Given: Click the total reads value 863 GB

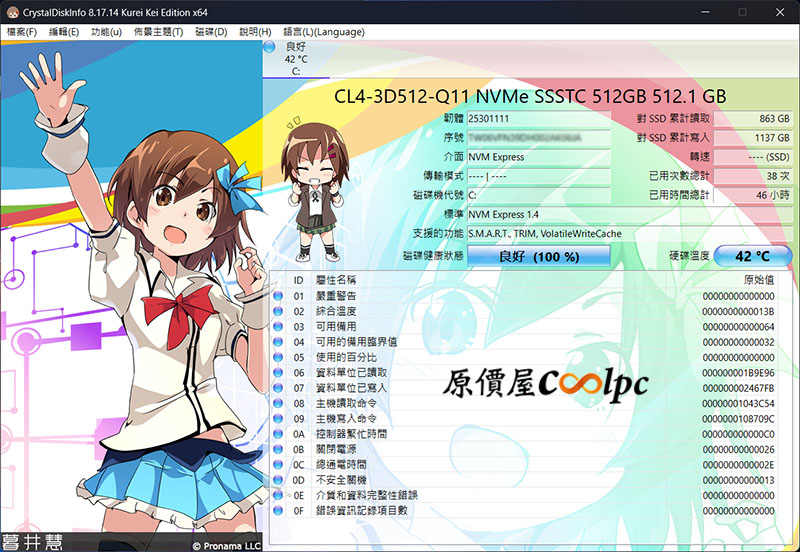Looking at the screenshot, I should coord(753,118).
